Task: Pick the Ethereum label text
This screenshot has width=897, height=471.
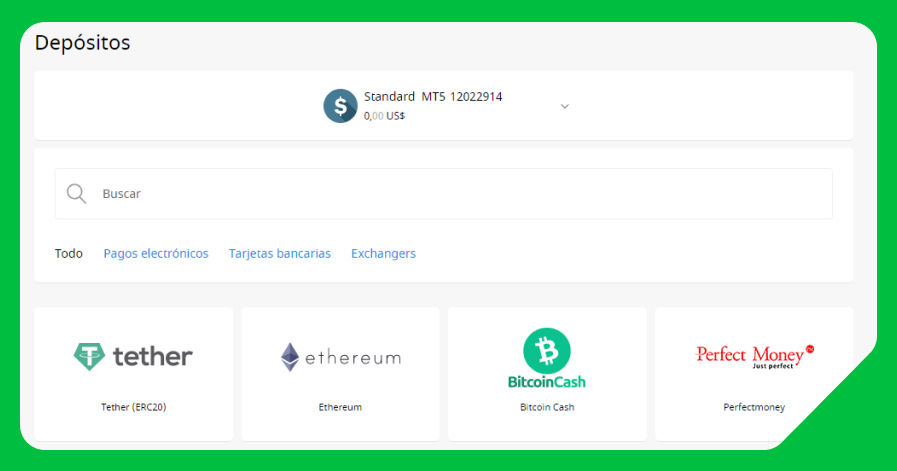Action: tap(340, 407)
